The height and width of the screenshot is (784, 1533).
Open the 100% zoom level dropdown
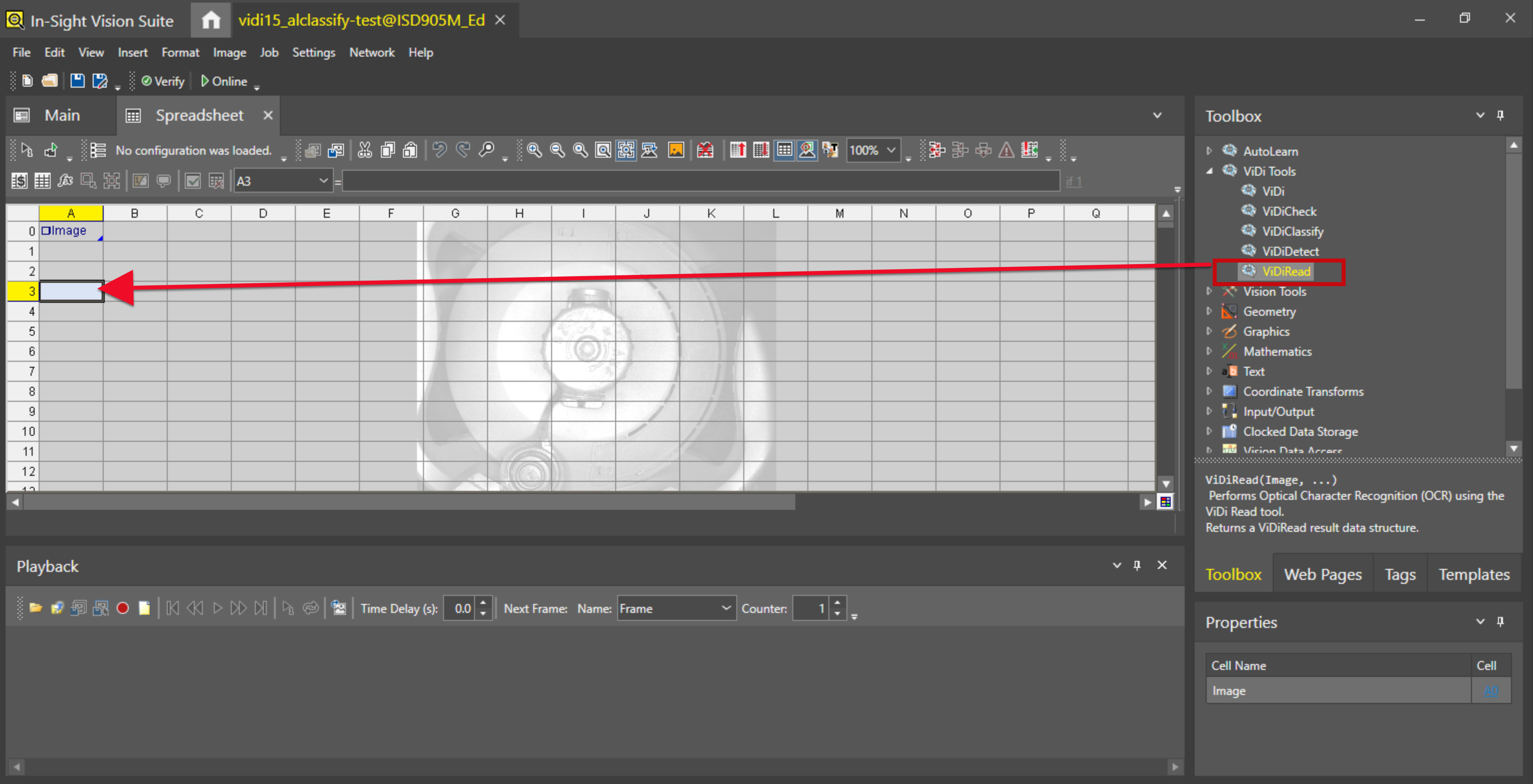pyautogui.click(x=891, y=150)
